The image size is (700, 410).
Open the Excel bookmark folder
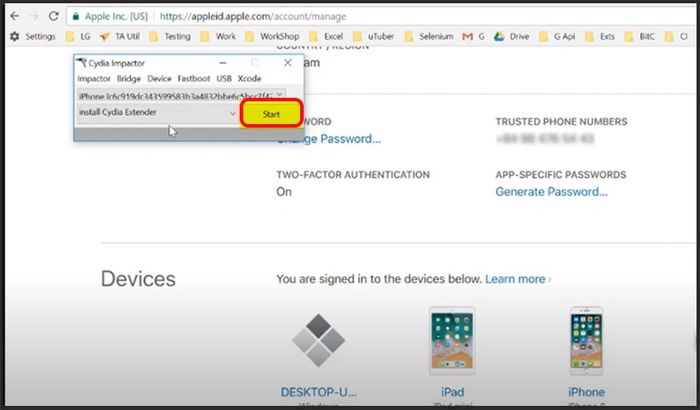point(326,36)
